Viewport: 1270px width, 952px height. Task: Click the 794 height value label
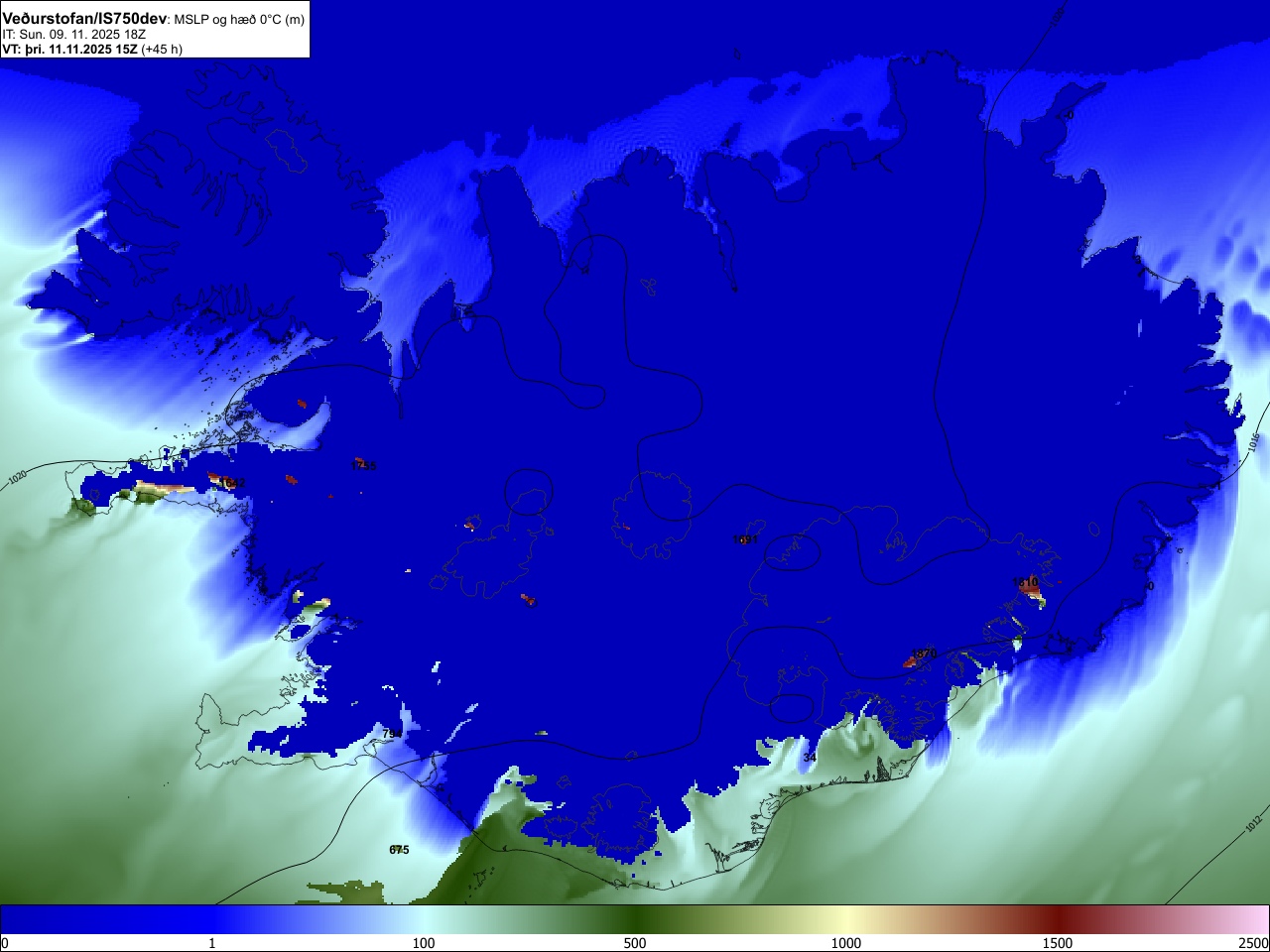[x=393, y=734]
